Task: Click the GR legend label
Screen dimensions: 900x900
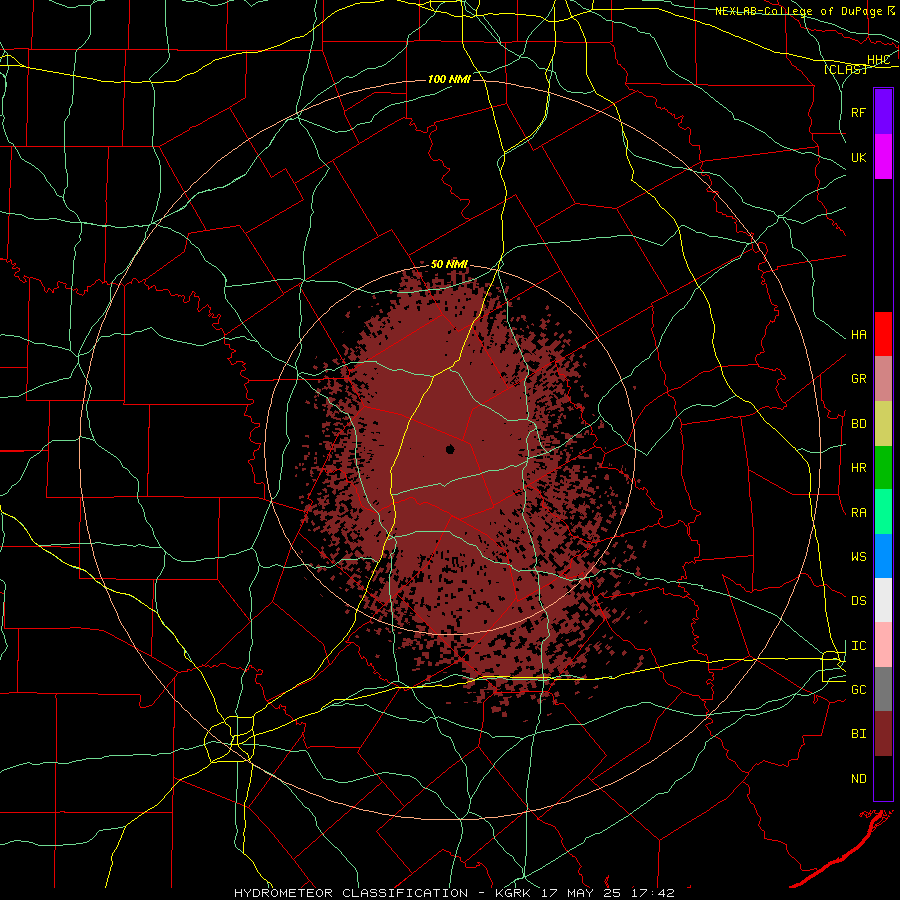Action: point(858,379)
